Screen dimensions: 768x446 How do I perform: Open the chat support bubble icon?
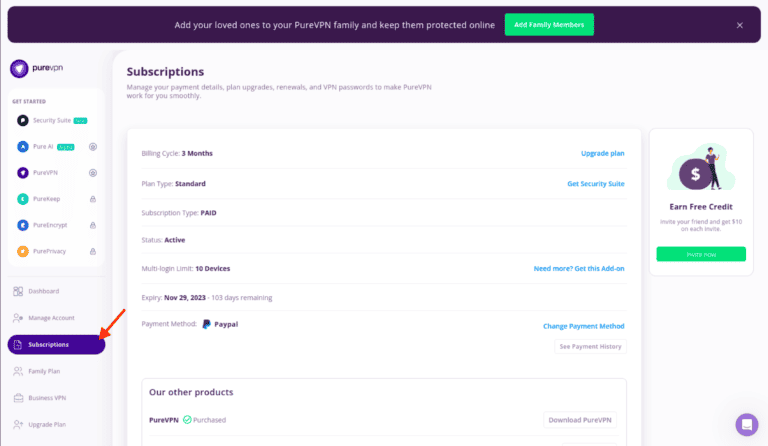746,424
